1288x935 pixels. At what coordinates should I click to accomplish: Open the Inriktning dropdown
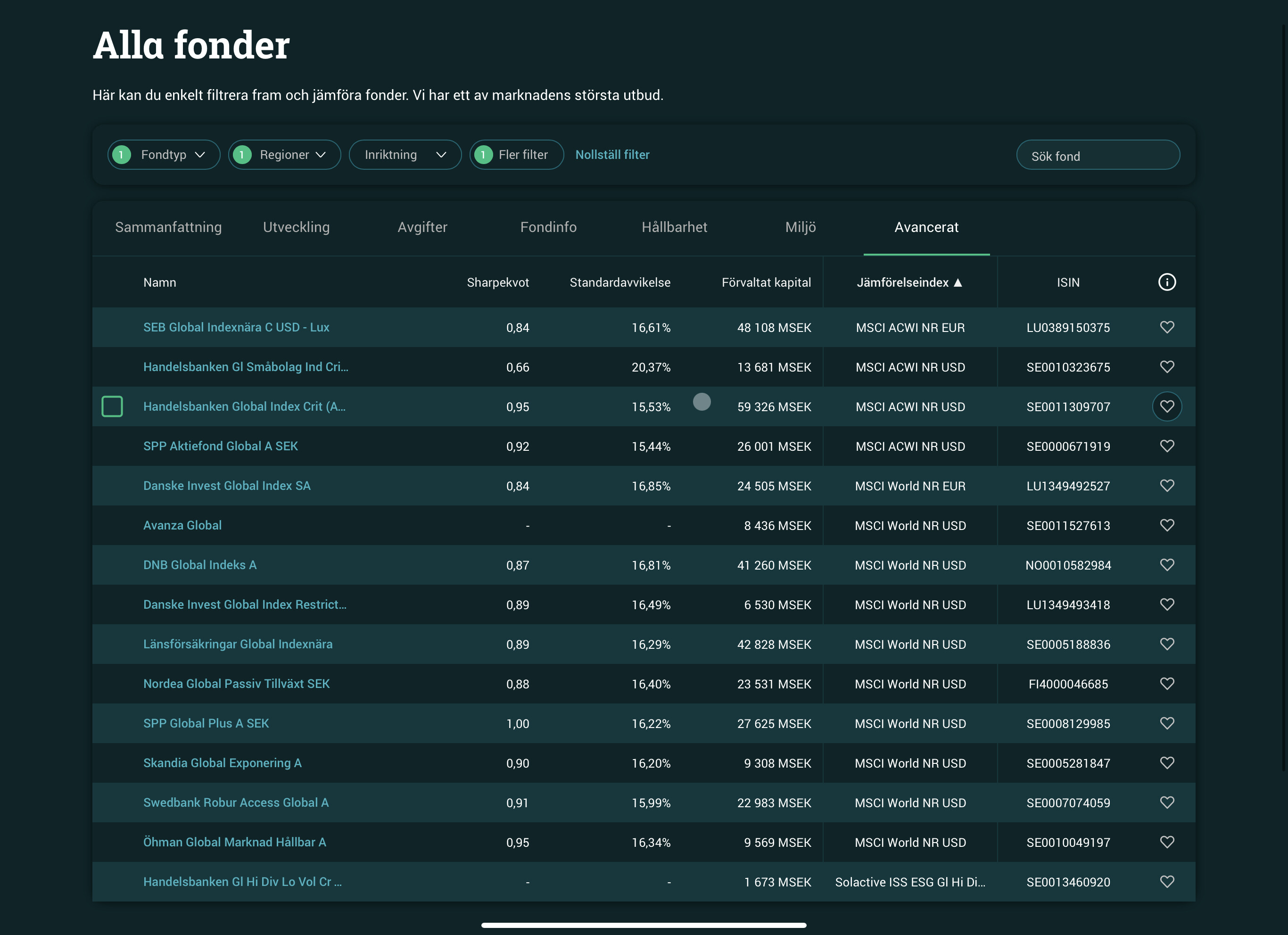coord(405,155)
